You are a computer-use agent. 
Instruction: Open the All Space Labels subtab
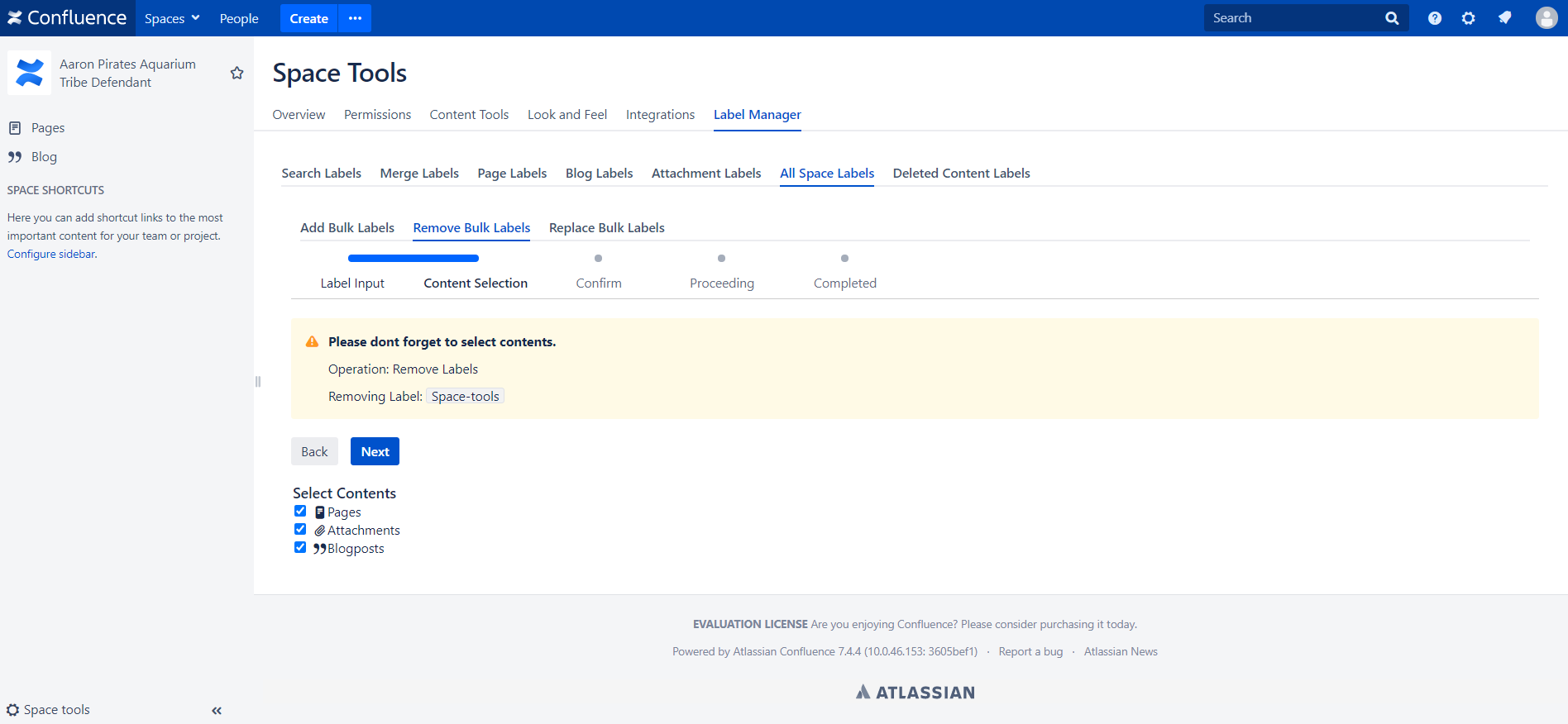coord(827,174)
